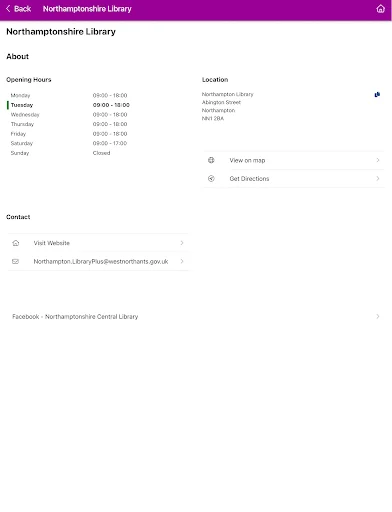Click the Opening Hours heading
Image resolution: width=392 pixels, height=512 pixels.
(x=29, y=80)
